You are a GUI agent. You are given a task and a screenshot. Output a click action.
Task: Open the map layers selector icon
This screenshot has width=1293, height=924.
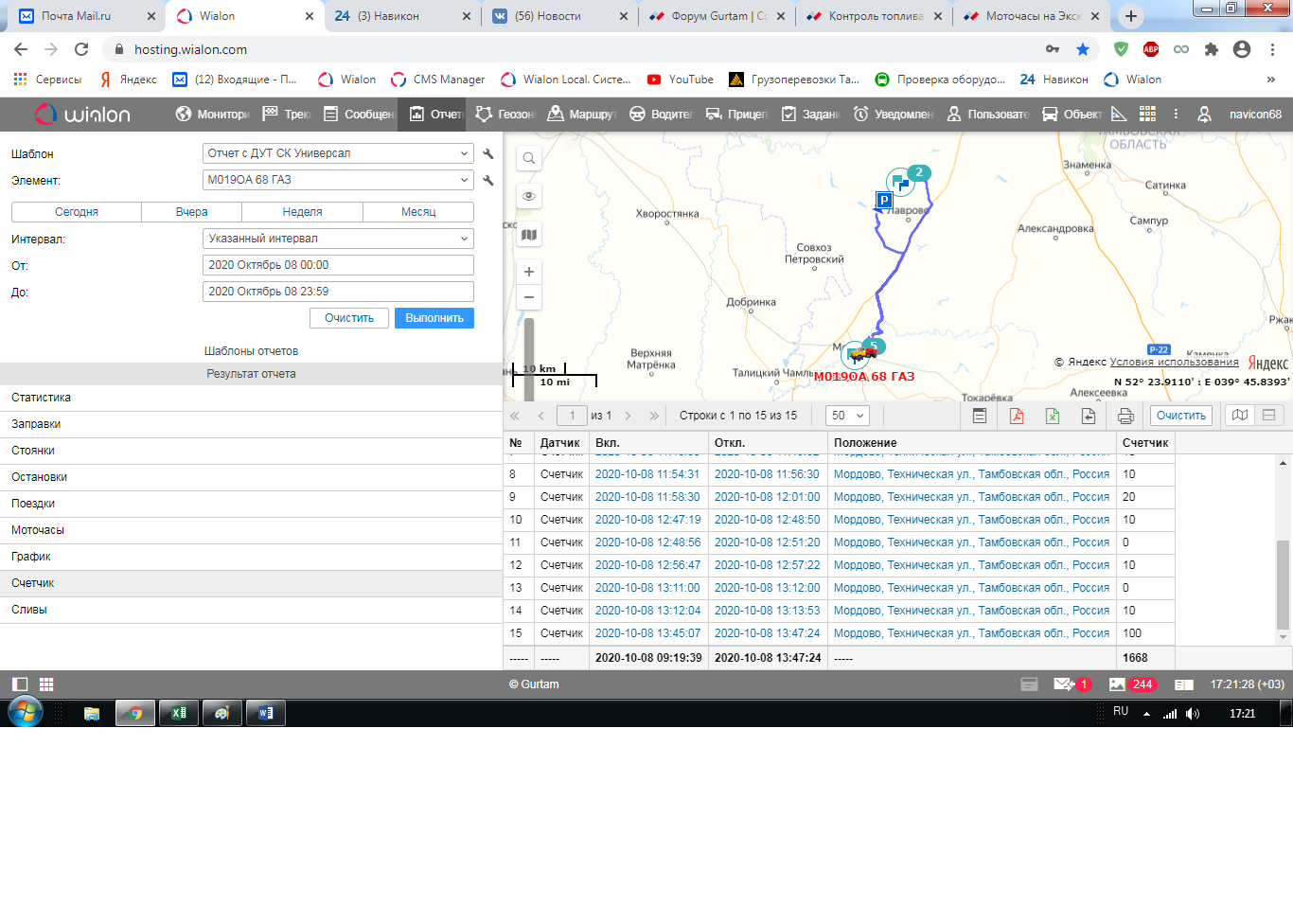(x=529, y=235)
